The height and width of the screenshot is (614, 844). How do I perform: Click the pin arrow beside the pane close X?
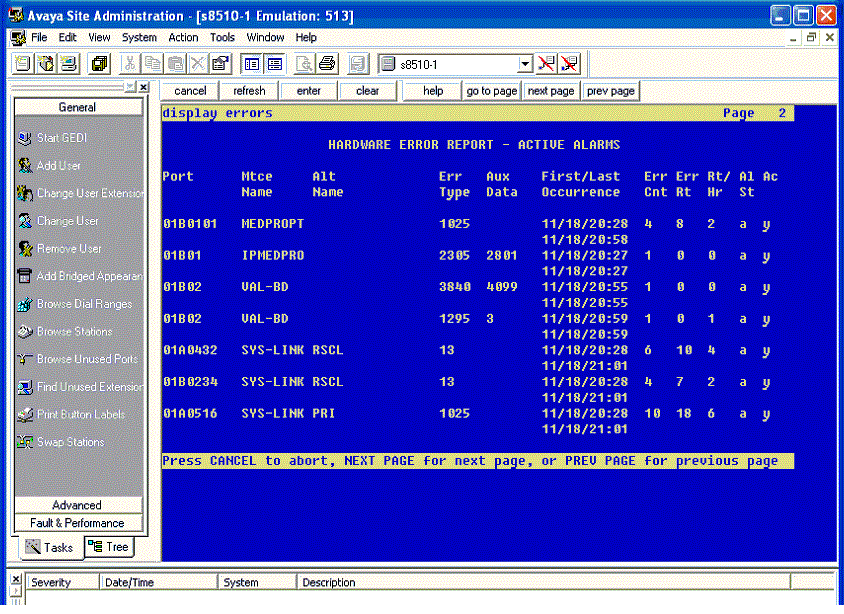pyautogui.click(x=130, y=87)
